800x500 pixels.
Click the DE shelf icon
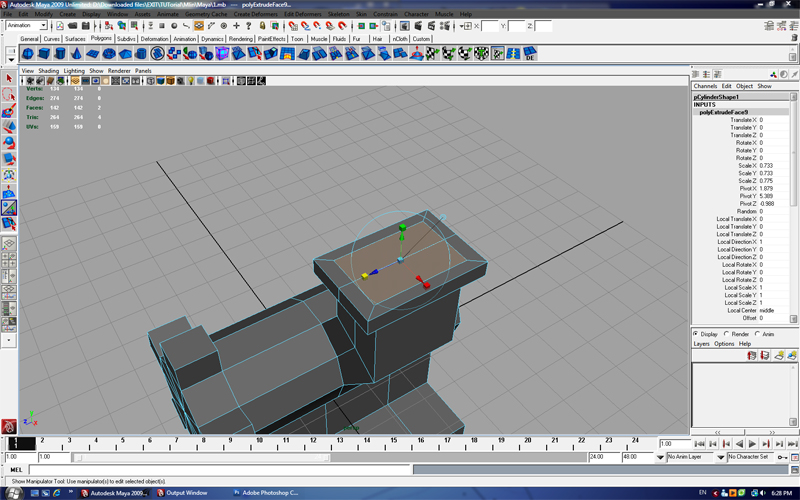[529, 54]
